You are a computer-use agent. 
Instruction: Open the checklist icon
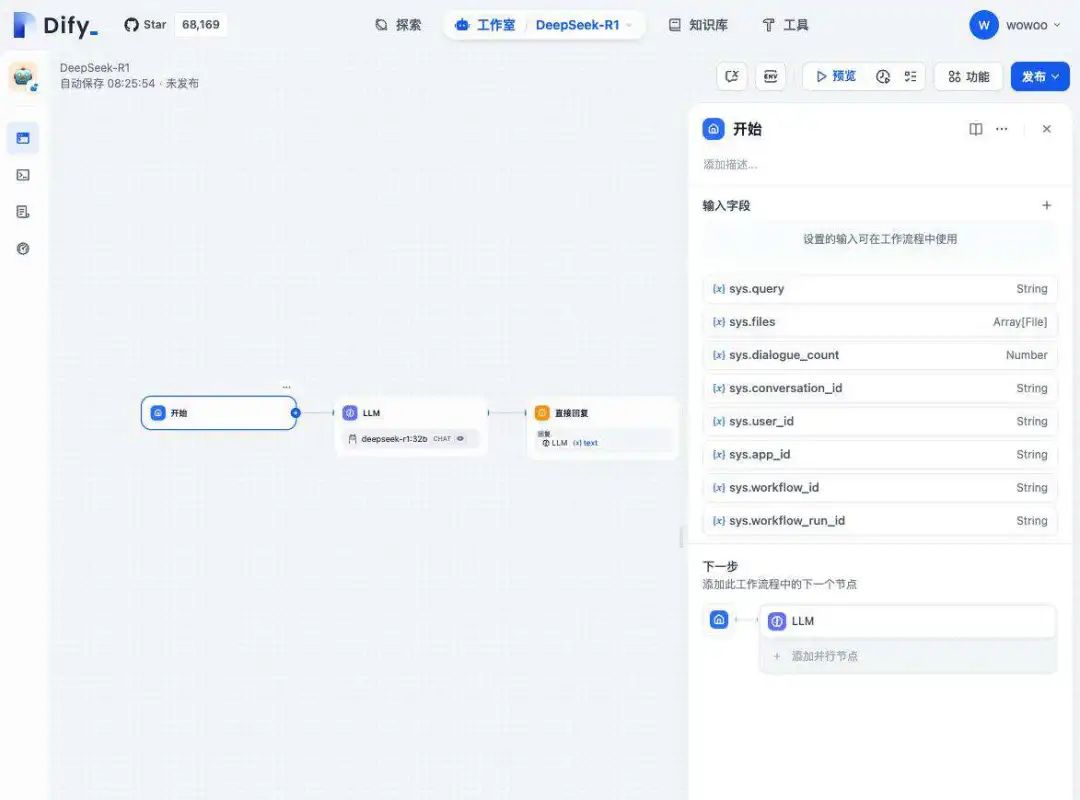(911, 76)
